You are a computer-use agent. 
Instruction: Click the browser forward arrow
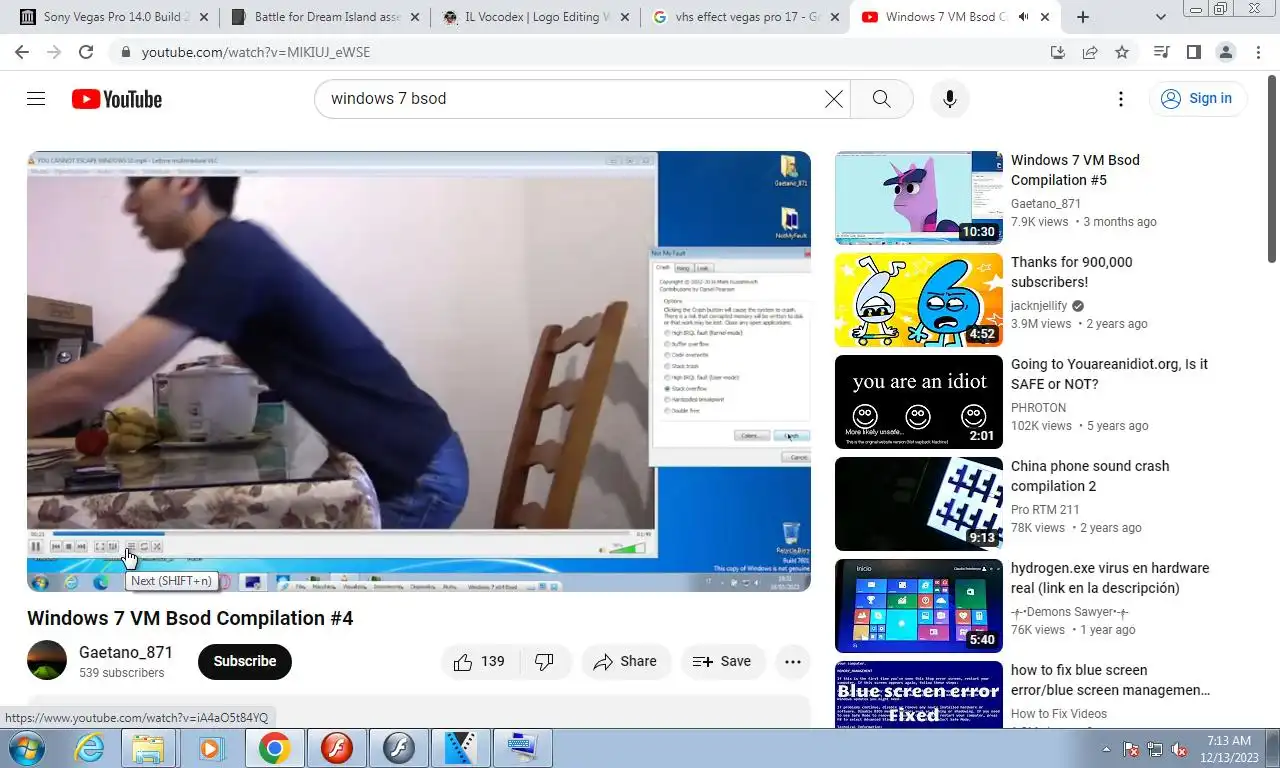point(54,52)
